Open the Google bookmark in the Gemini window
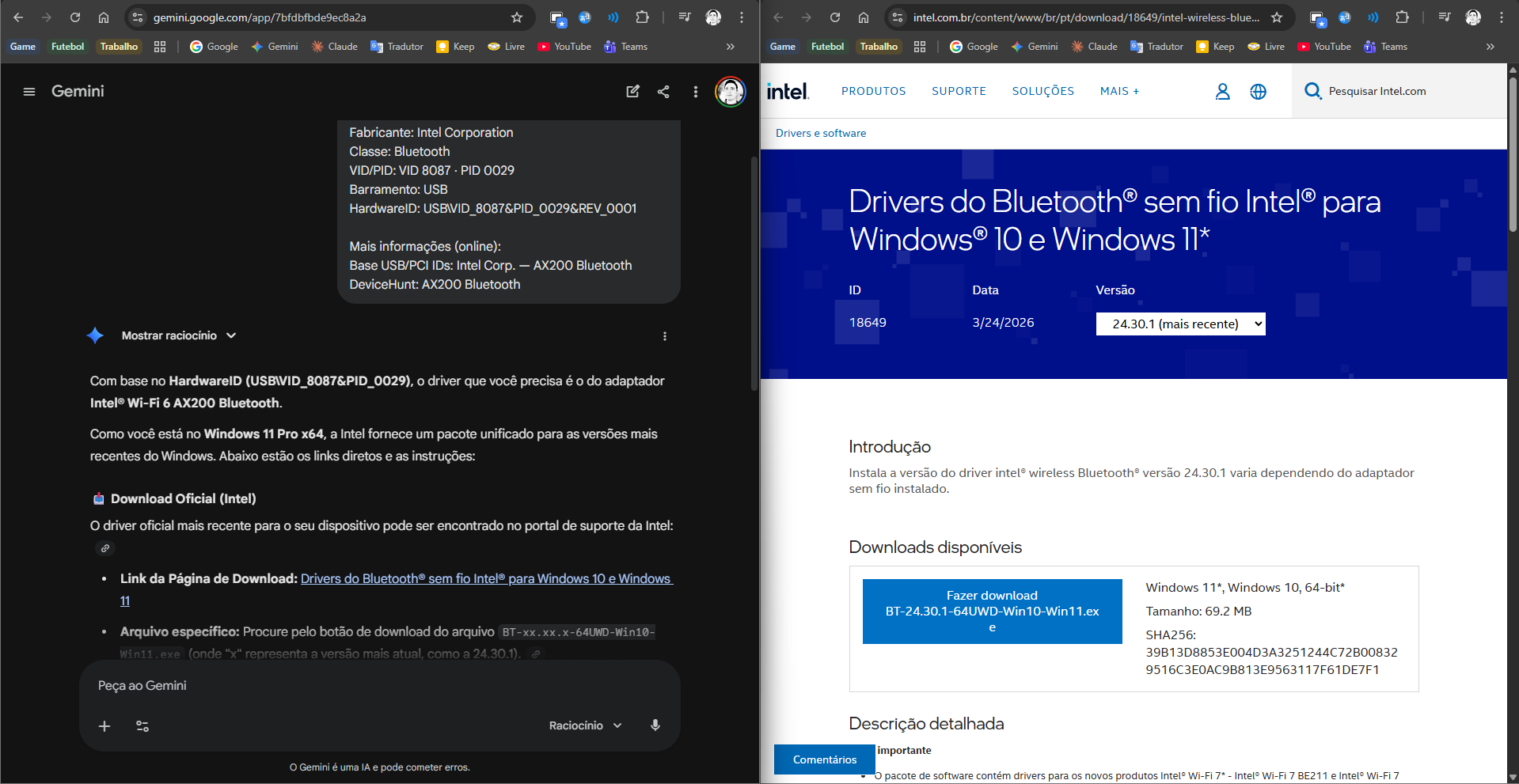The width and height of the screenshot is (1519, 784). [215, 47]
